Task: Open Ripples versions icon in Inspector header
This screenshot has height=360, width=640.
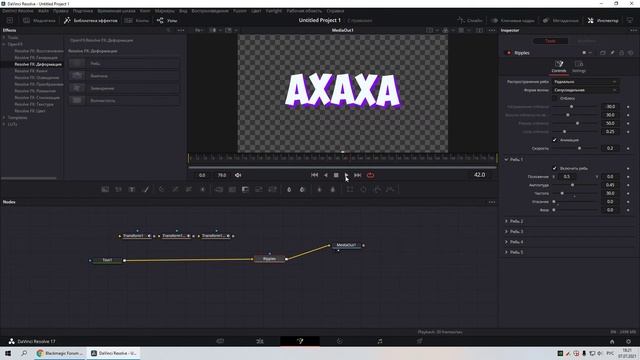Action: tap(603, 53)
